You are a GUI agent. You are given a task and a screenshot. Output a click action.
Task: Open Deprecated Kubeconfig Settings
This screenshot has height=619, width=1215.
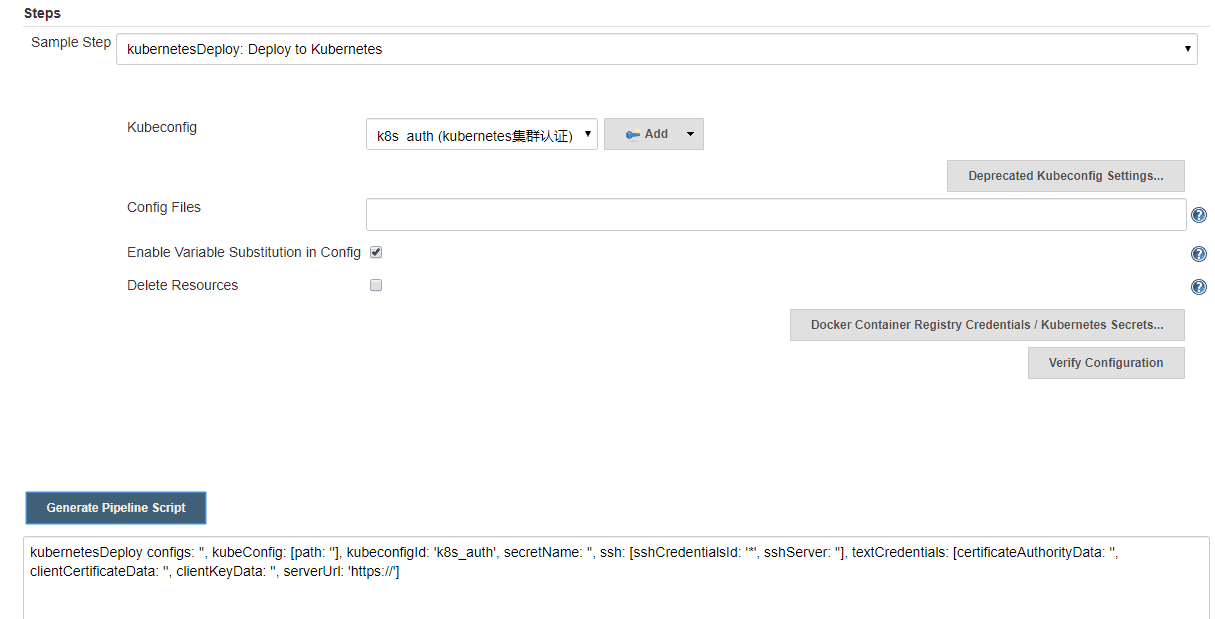click(x=1065, y=176)
